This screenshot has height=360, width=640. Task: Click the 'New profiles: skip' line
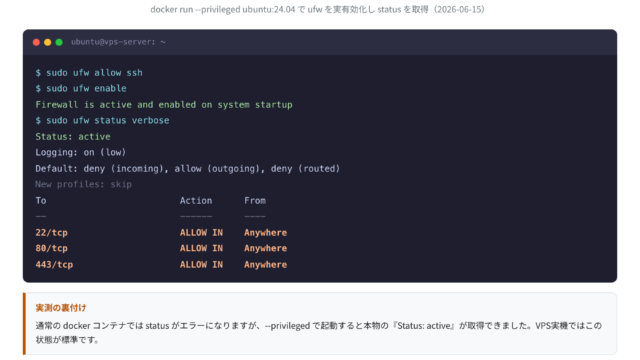tap(83, 184)
